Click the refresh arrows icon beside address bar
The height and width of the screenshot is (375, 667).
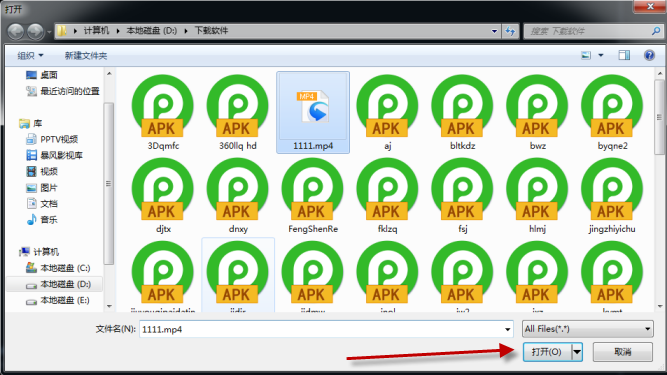510,31
